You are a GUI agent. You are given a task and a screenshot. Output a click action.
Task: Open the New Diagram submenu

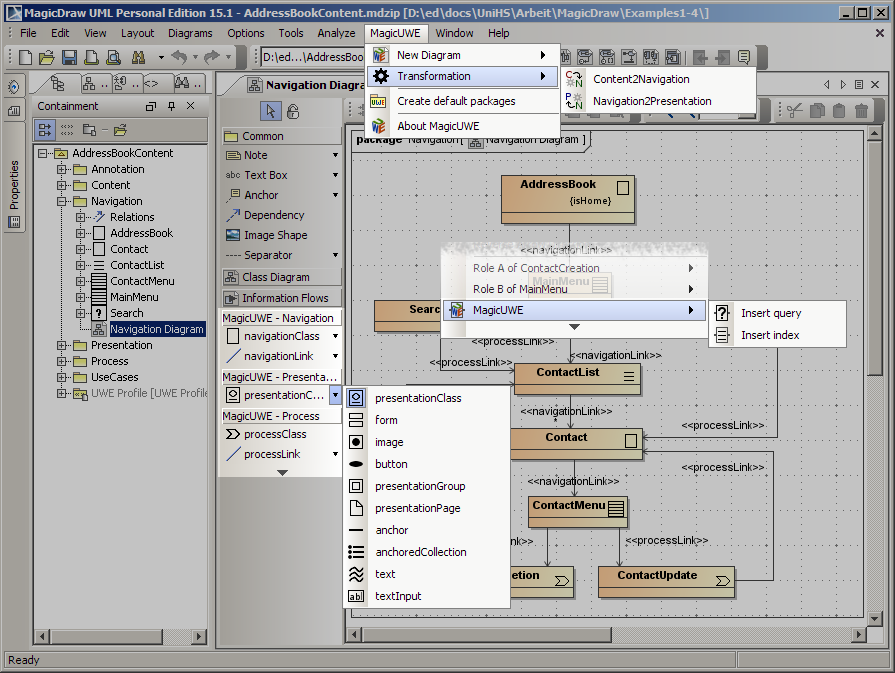click(x=462, y=55)
